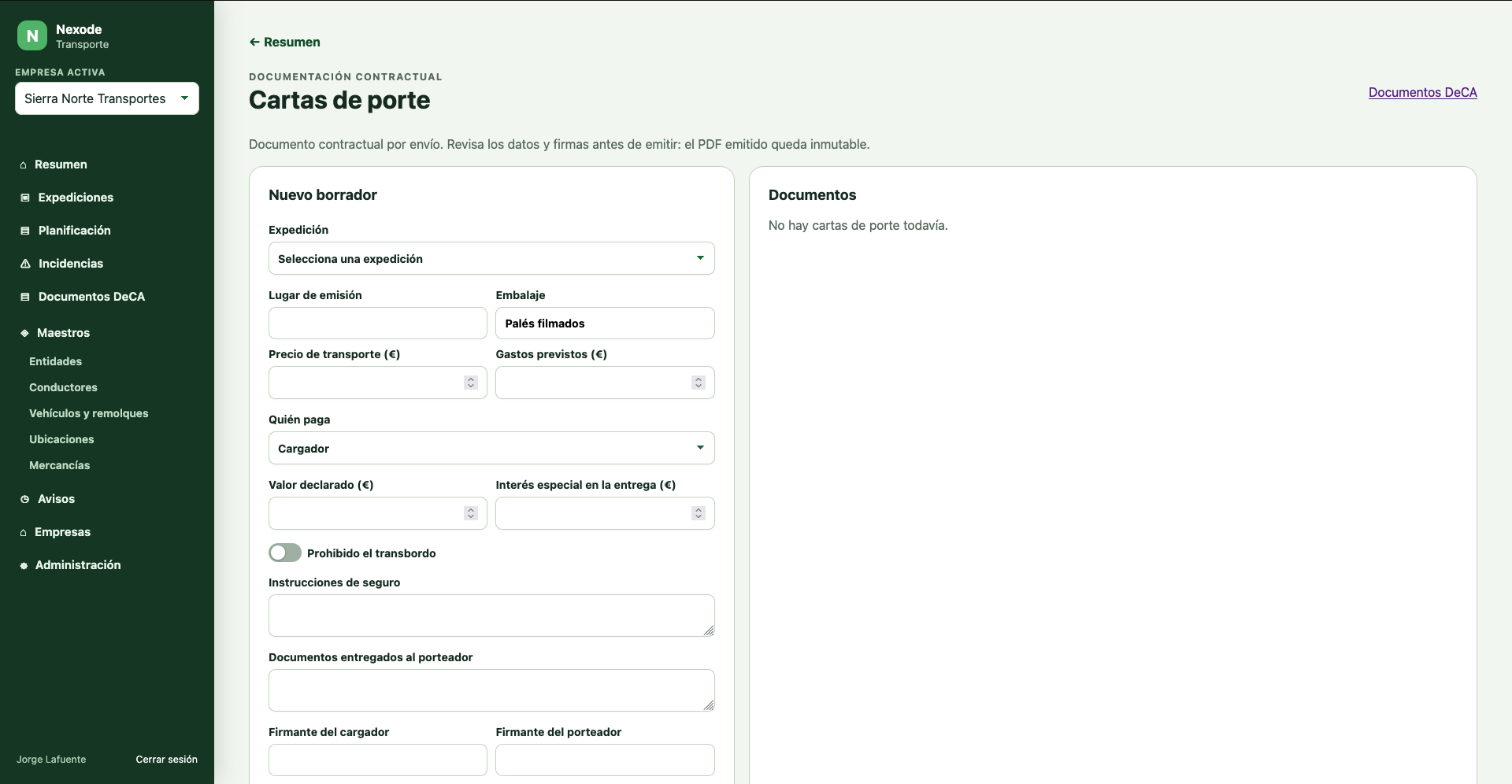Screen dimensions: 1512x784
Task: Open the Expedición selection dropdown
Action: pos(491,258)
